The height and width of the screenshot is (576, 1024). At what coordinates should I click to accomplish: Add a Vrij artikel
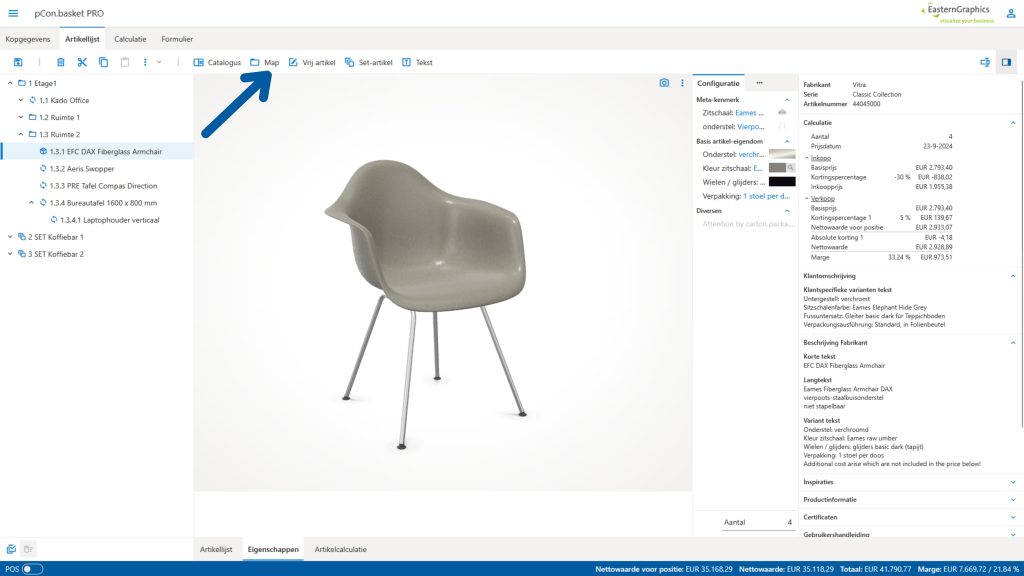[312, 62]
